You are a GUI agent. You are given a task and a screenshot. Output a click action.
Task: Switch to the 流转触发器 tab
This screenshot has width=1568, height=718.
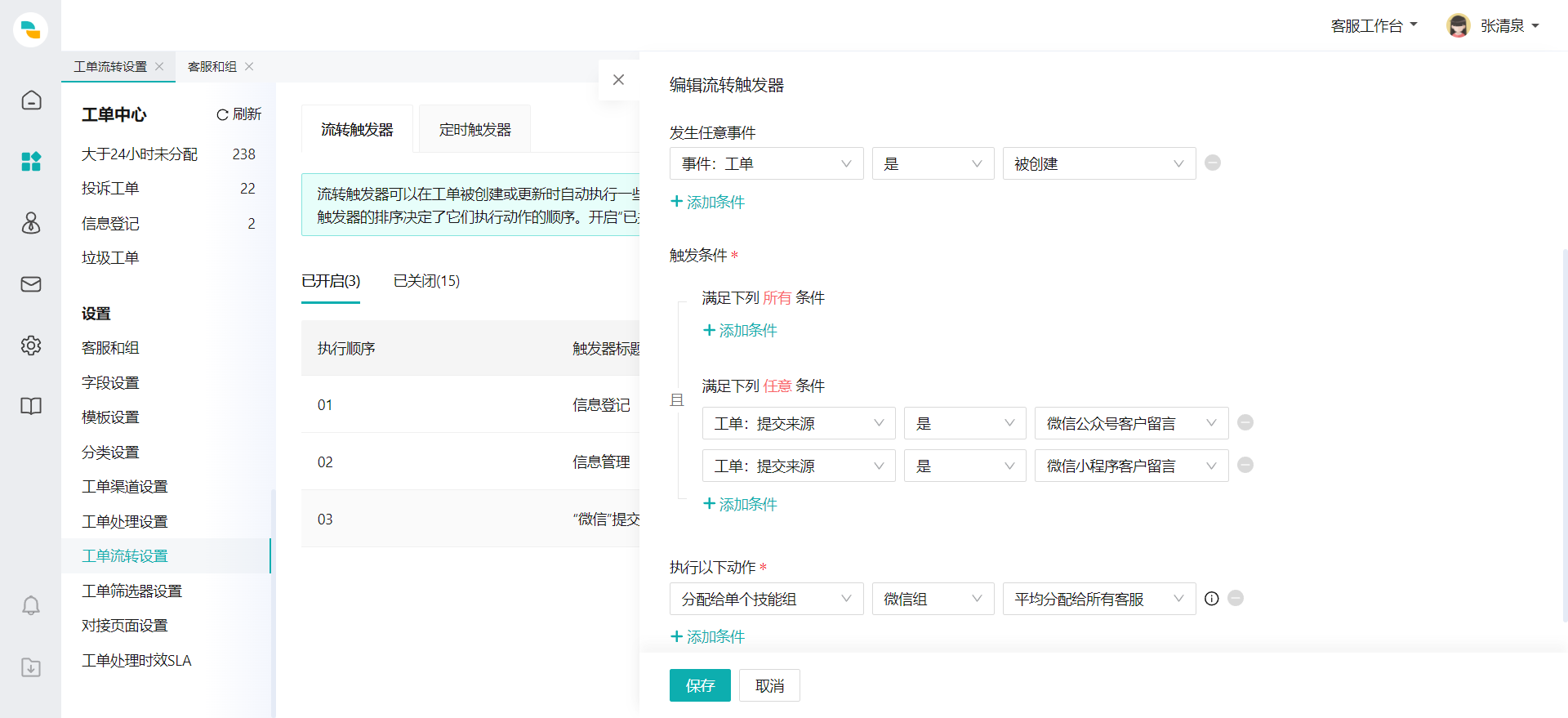[357, 129]
